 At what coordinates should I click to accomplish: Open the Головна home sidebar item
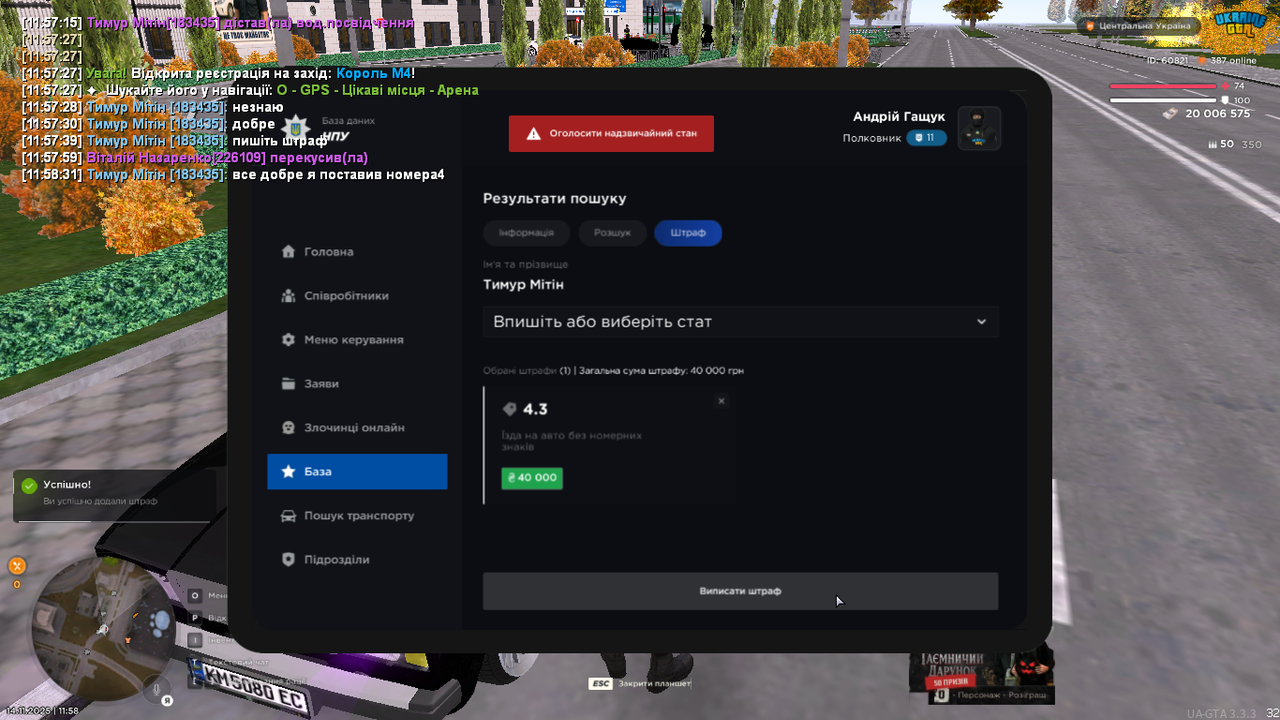[357, 252]
